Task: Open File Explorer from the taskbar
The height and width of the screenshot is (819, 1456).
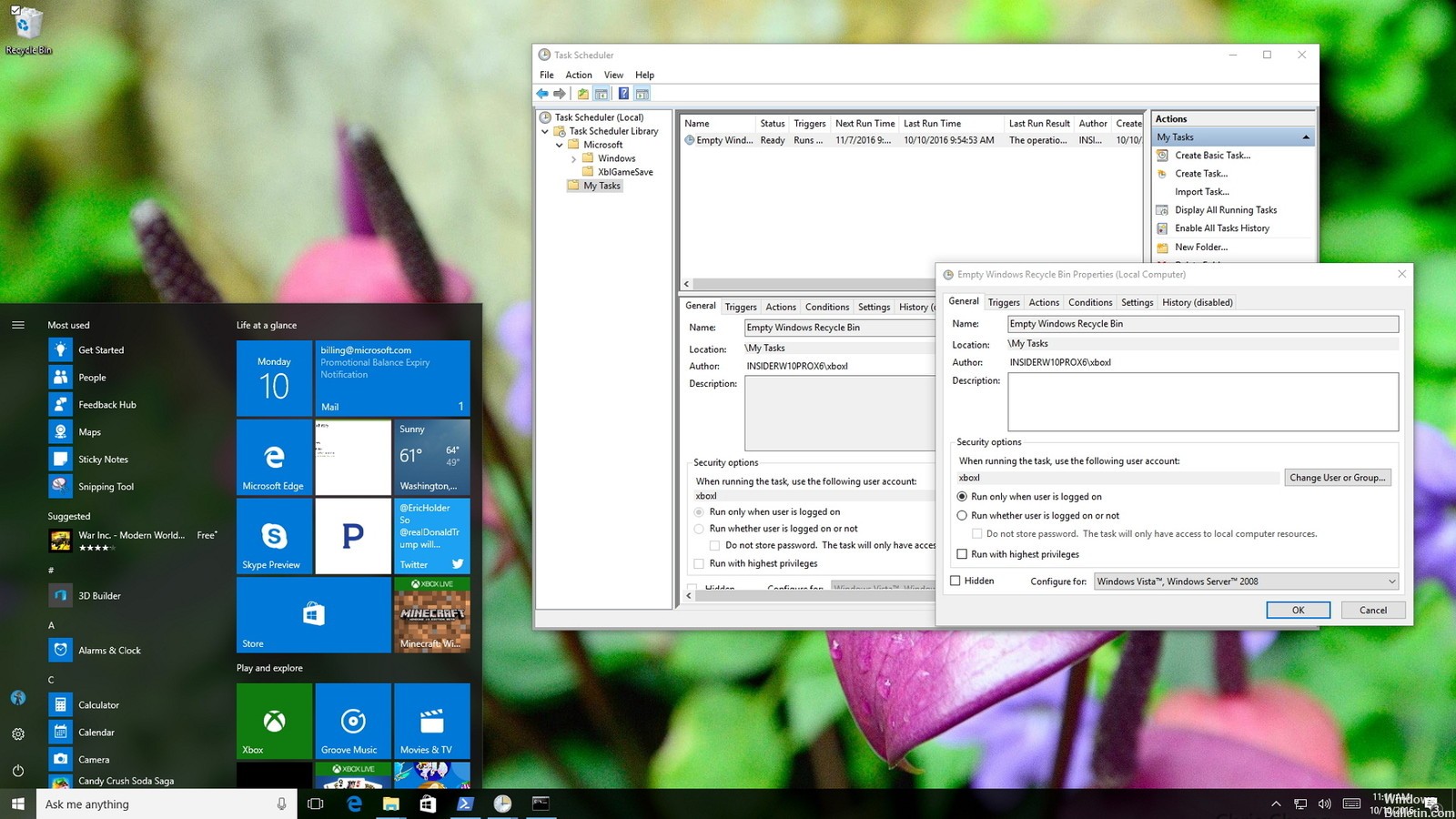Action: click(390, 804)
